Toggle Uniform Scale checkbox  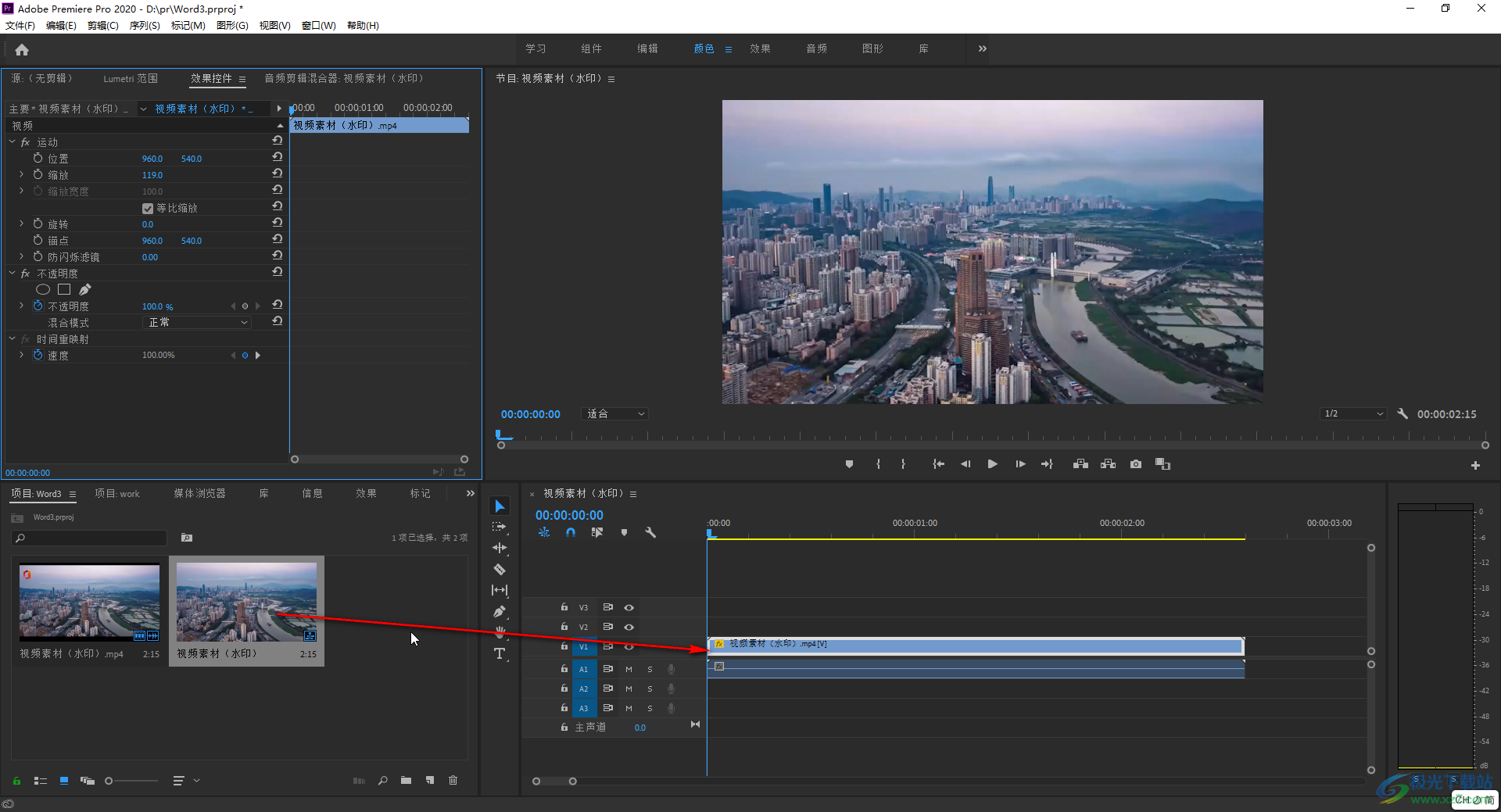[x=148, y=209]
